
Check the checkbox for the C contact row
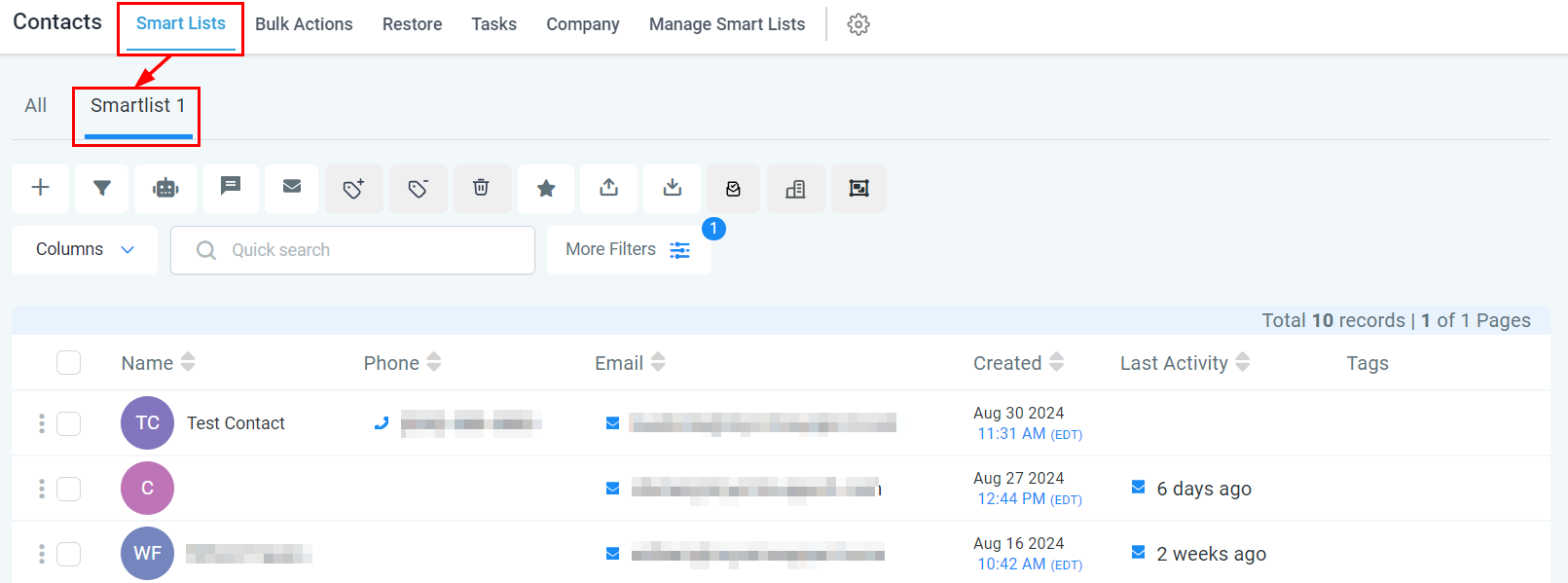(x=68, y=489)
